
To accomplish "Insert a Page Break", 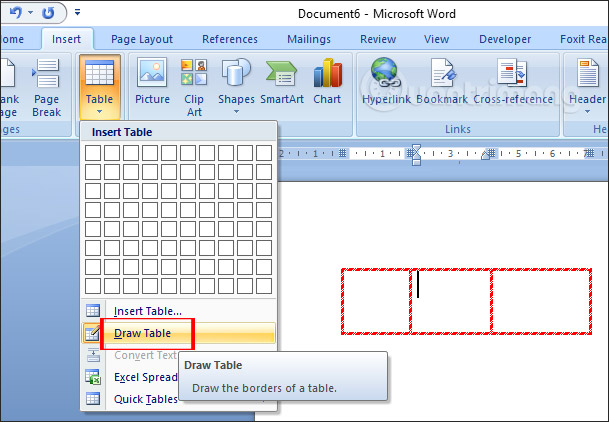I will [47, 88].
